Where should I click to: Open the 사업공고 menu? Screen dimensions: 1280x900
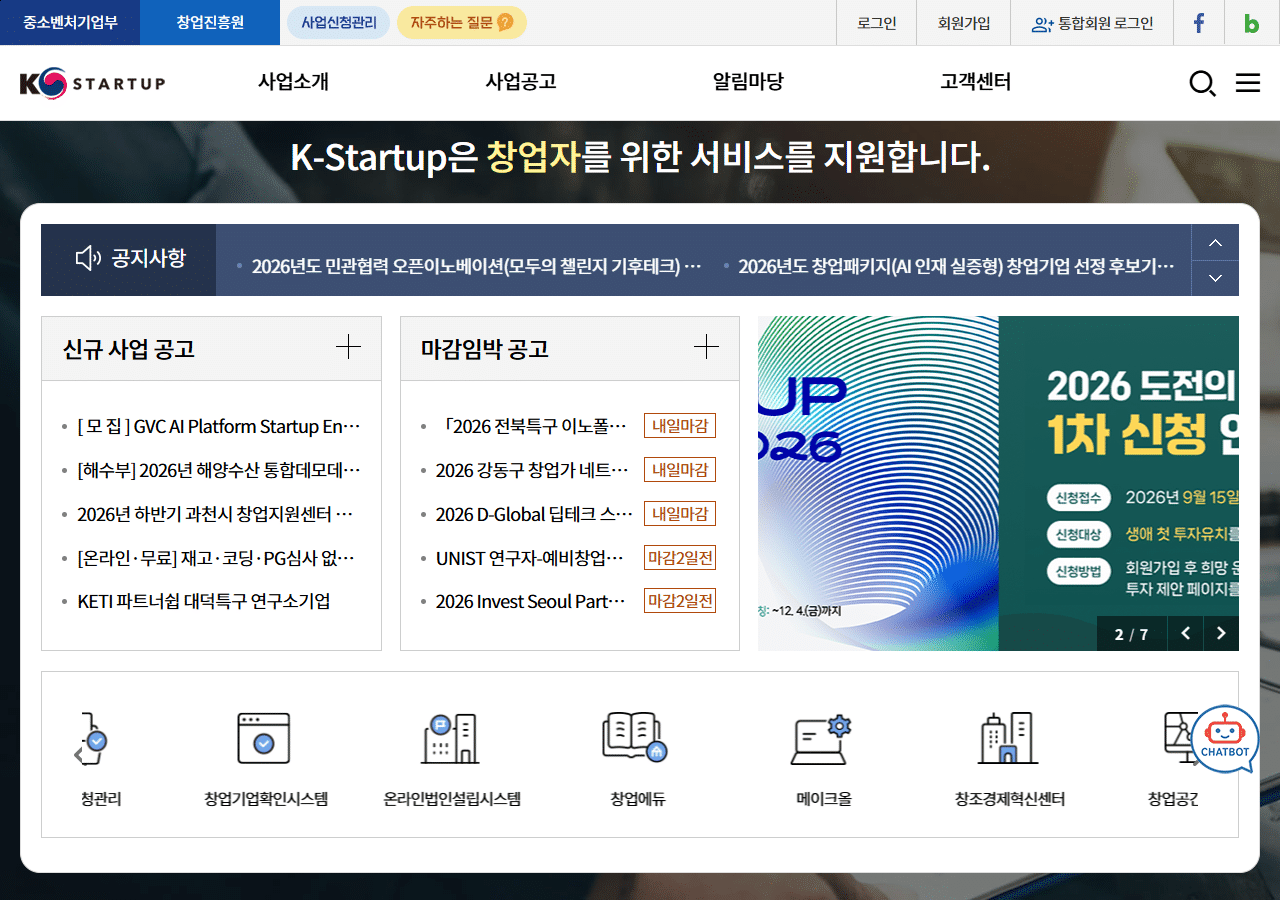(x=521, y=82)
